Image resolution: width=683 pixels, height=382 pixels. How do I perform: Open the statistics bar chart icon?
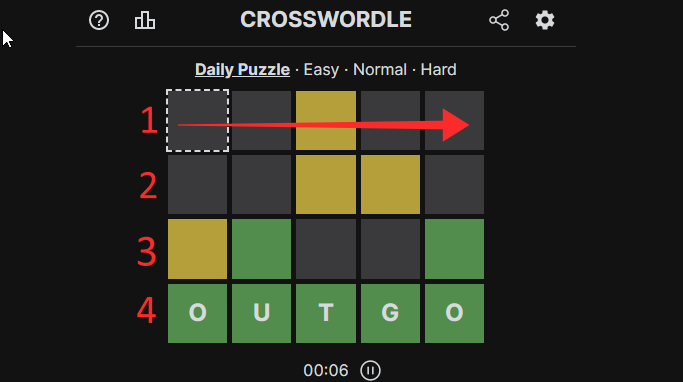pos(145,20)
